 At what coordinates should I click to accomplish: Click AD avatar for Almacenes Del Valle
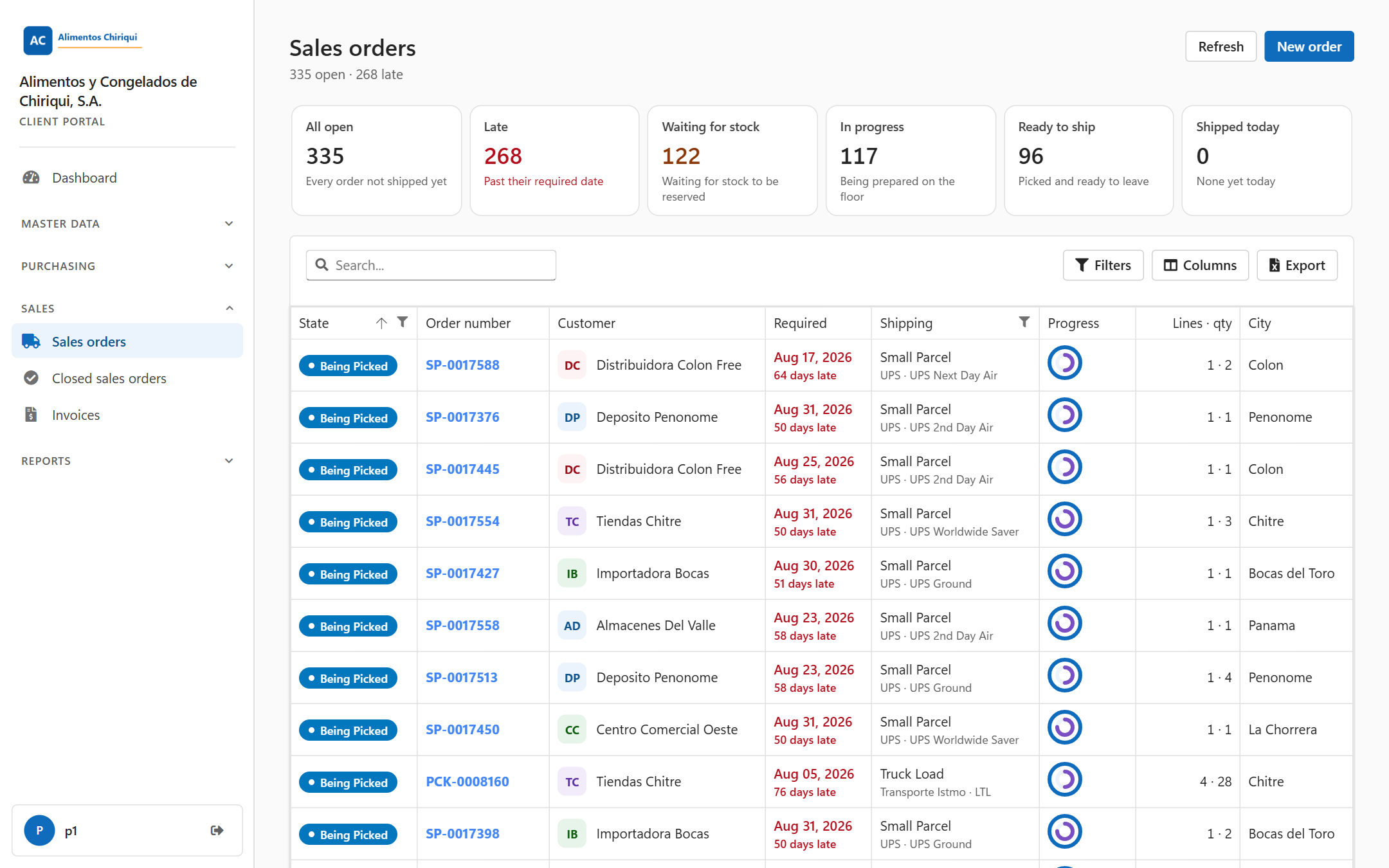pos(572,626)
